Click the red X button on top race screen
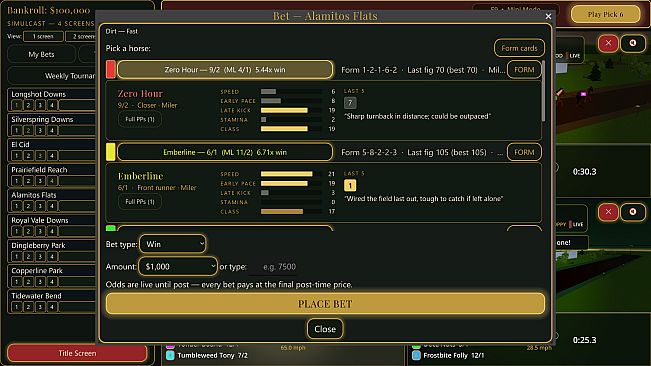Screen dimensions: 651x366 (x=608, y=43)
